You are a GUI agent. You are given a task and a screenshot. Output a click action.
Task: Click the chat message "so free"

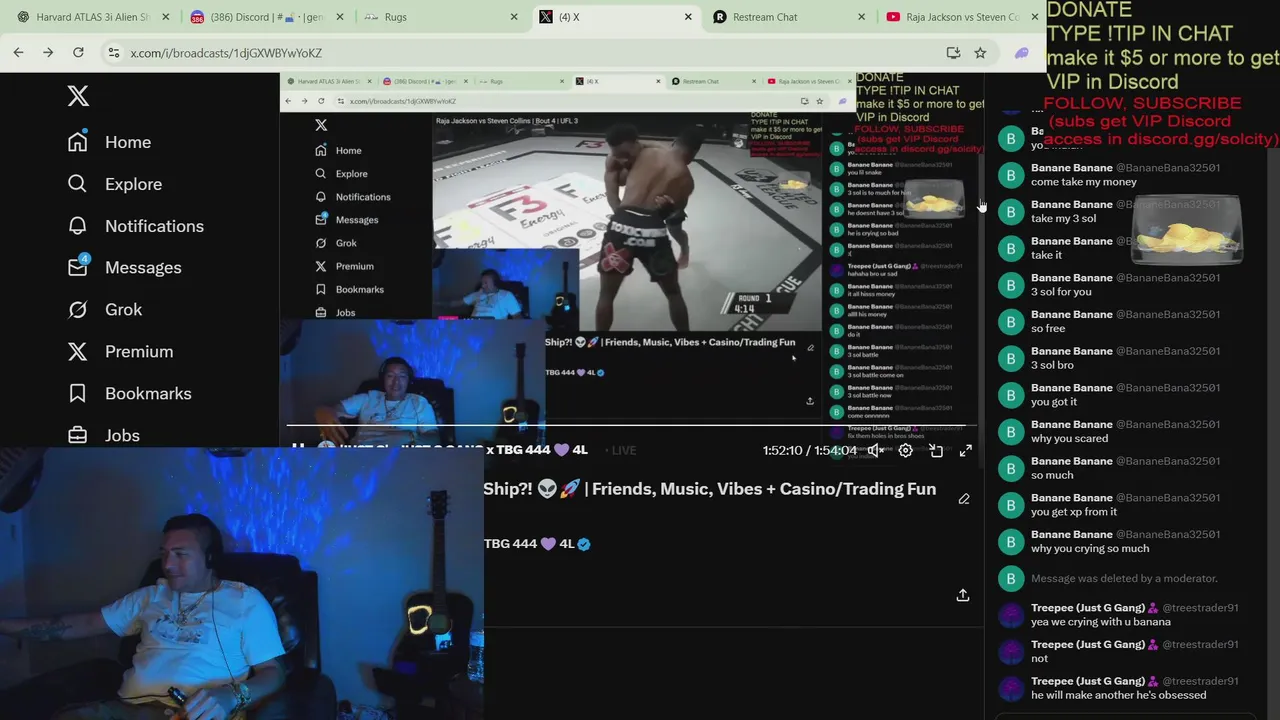[x=1048, y=328]
